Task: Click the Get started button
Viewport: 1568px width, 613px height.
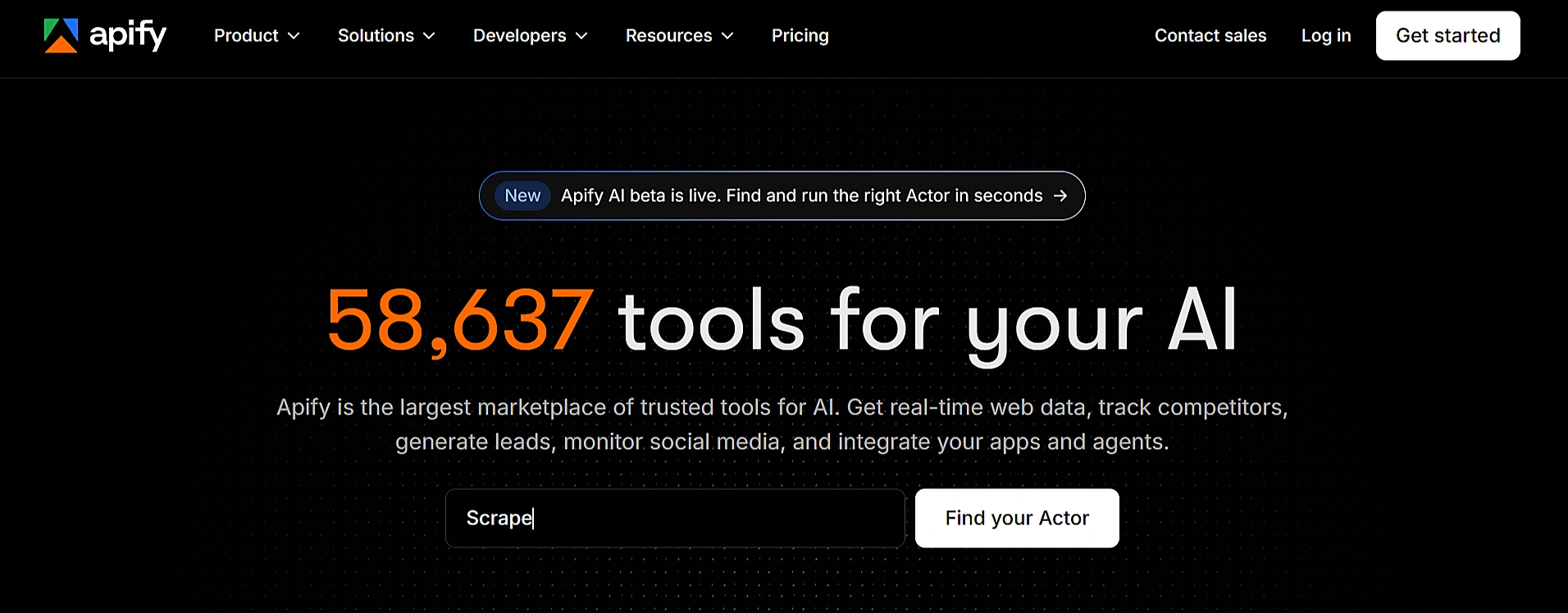Action: 1448,35
